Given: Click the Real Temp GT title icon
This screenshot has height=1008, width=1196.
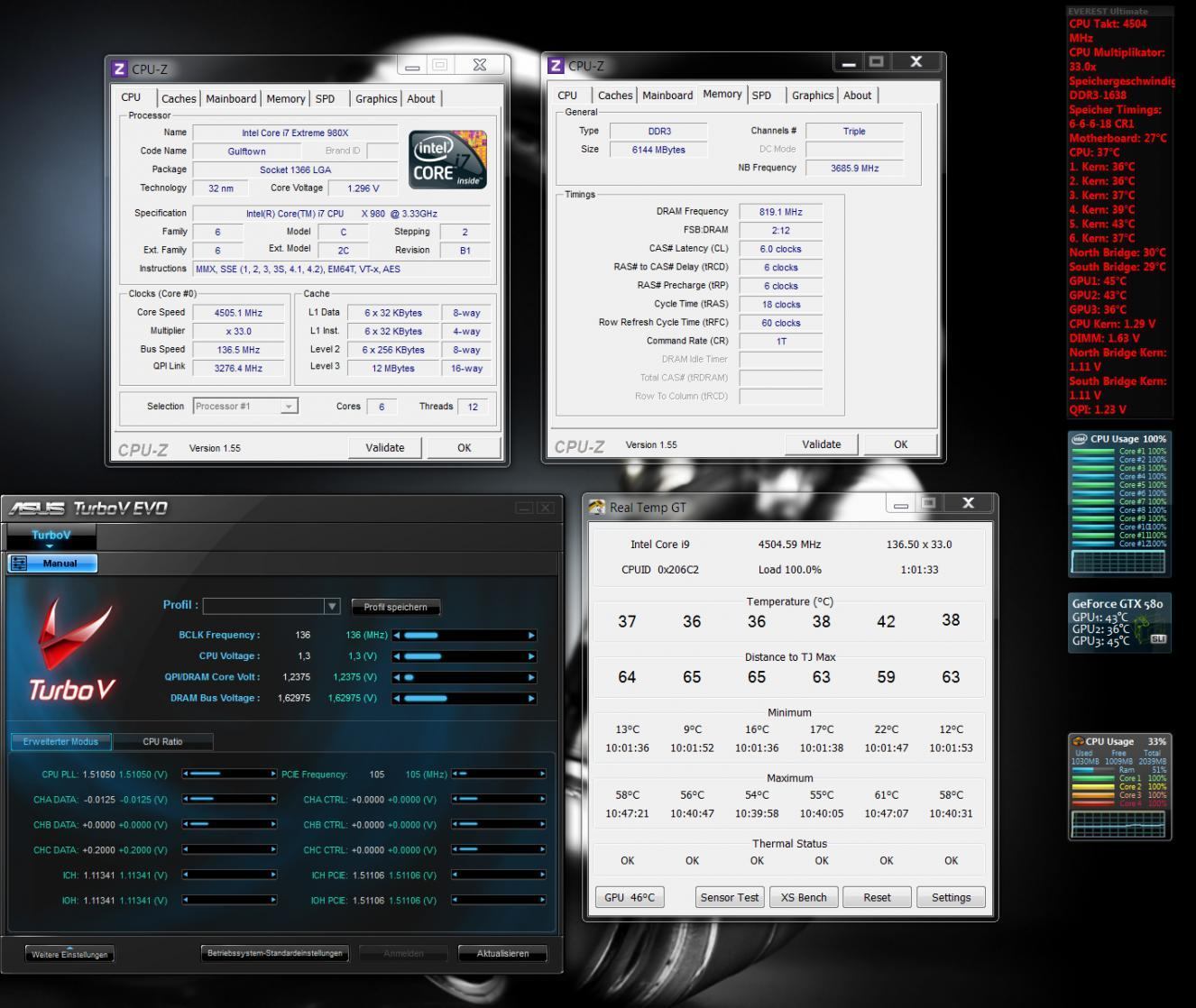Looking at the screenshot, I should (597, 507).
